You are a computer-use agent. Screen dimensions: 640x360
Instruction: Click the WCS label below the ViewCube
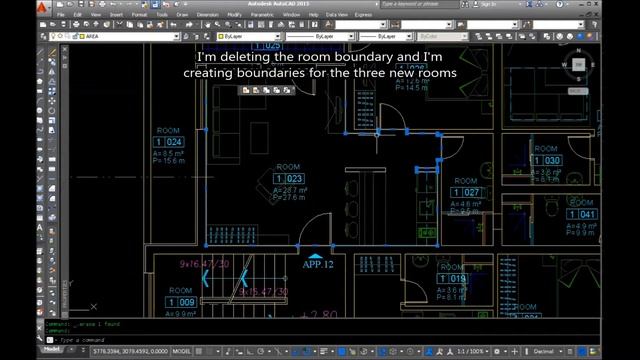click(578, 91)
